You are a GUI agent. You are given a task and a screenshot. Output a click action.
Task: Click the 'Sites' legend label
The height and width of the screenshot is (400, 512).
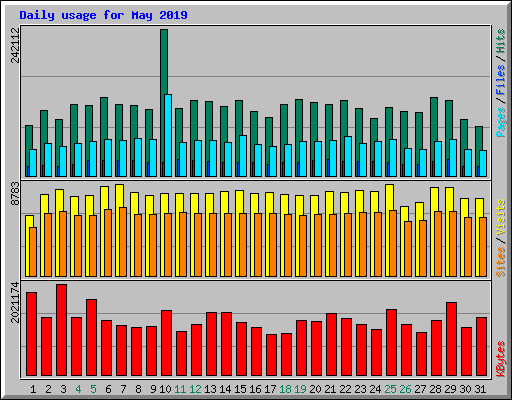pos(500,262)
